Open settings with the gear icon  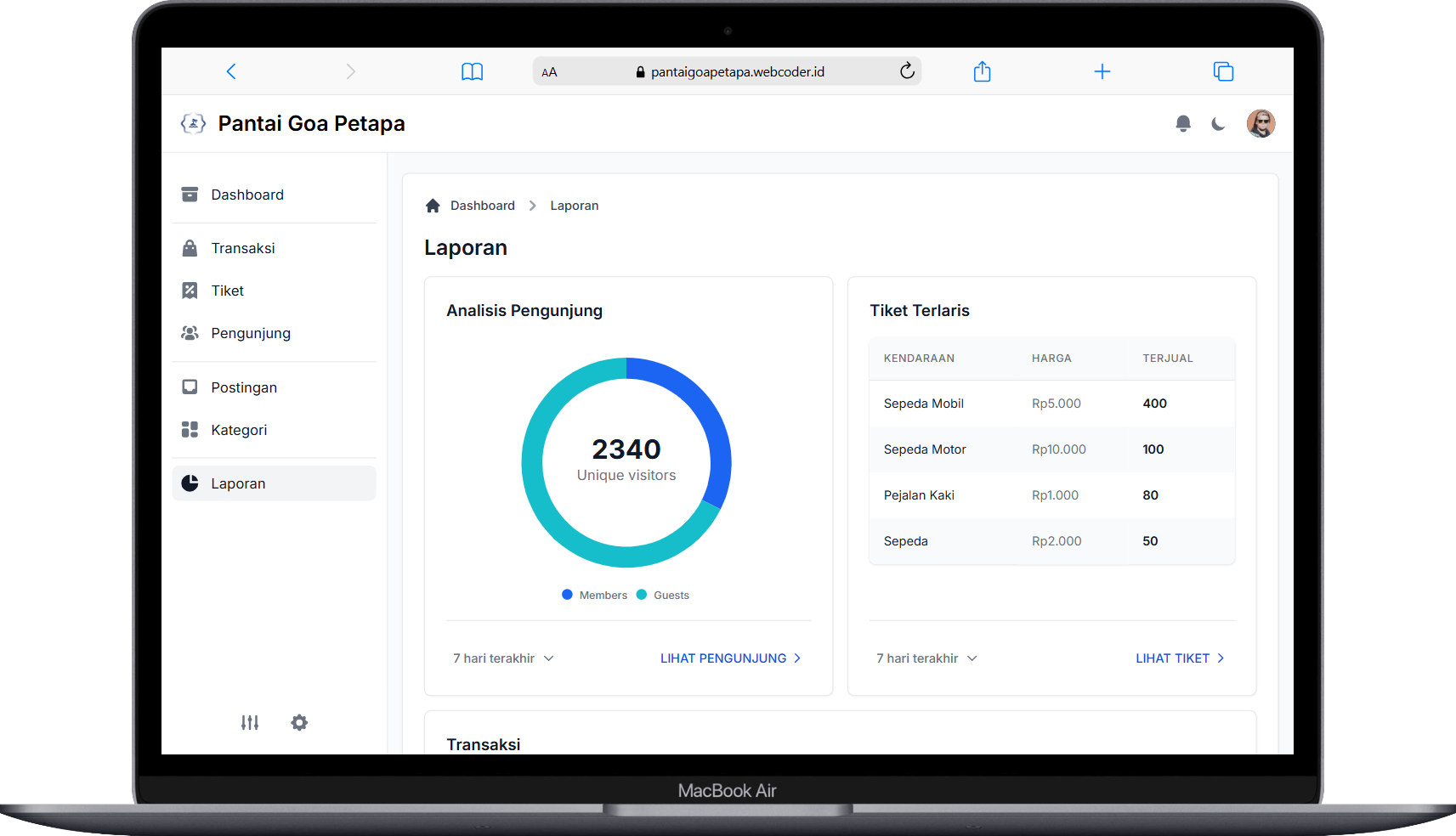(299, 722)
